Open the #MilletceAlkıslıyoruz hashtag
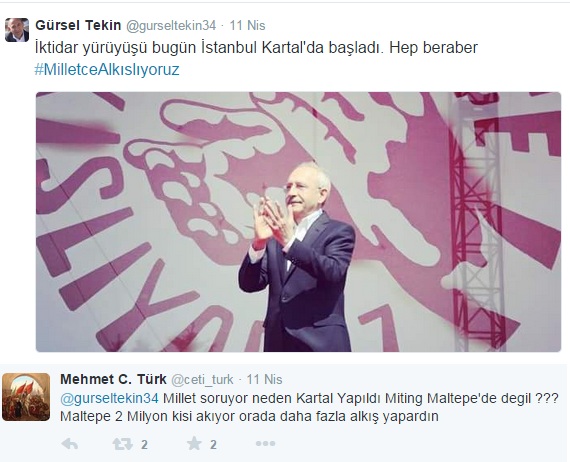Viewport: 570px width, 462px height. click(x=107, y=69)
